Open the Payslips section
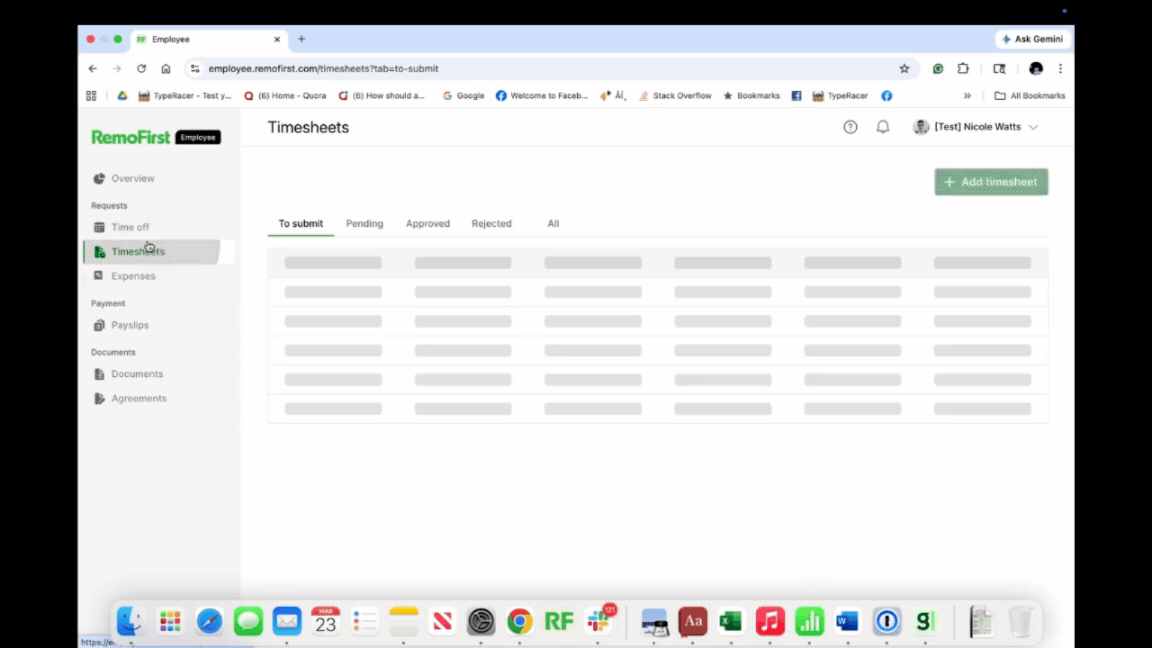 click(x=130, y=325)
